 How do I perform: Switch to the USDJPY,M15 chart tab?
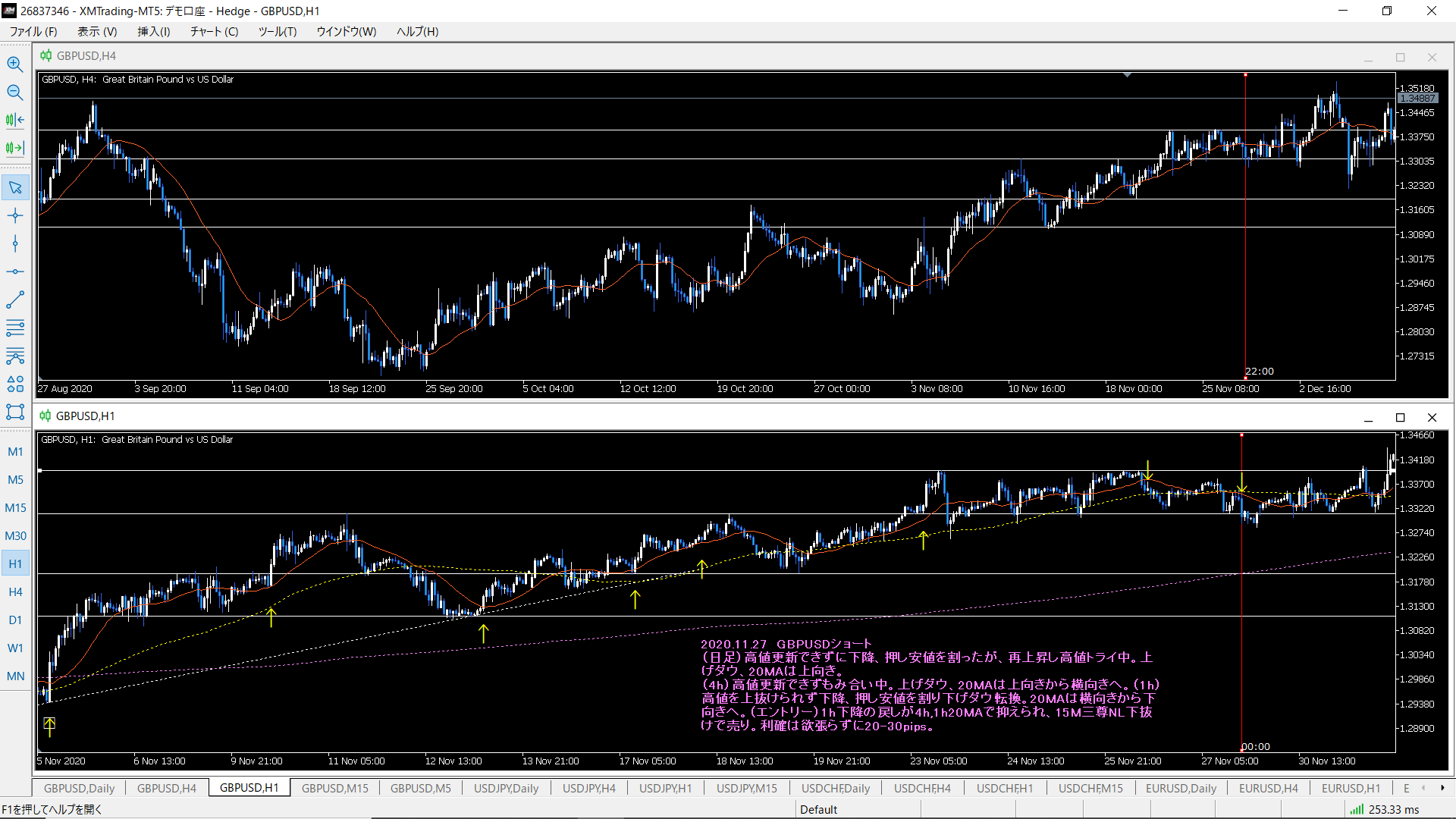[x=747, y=788]
